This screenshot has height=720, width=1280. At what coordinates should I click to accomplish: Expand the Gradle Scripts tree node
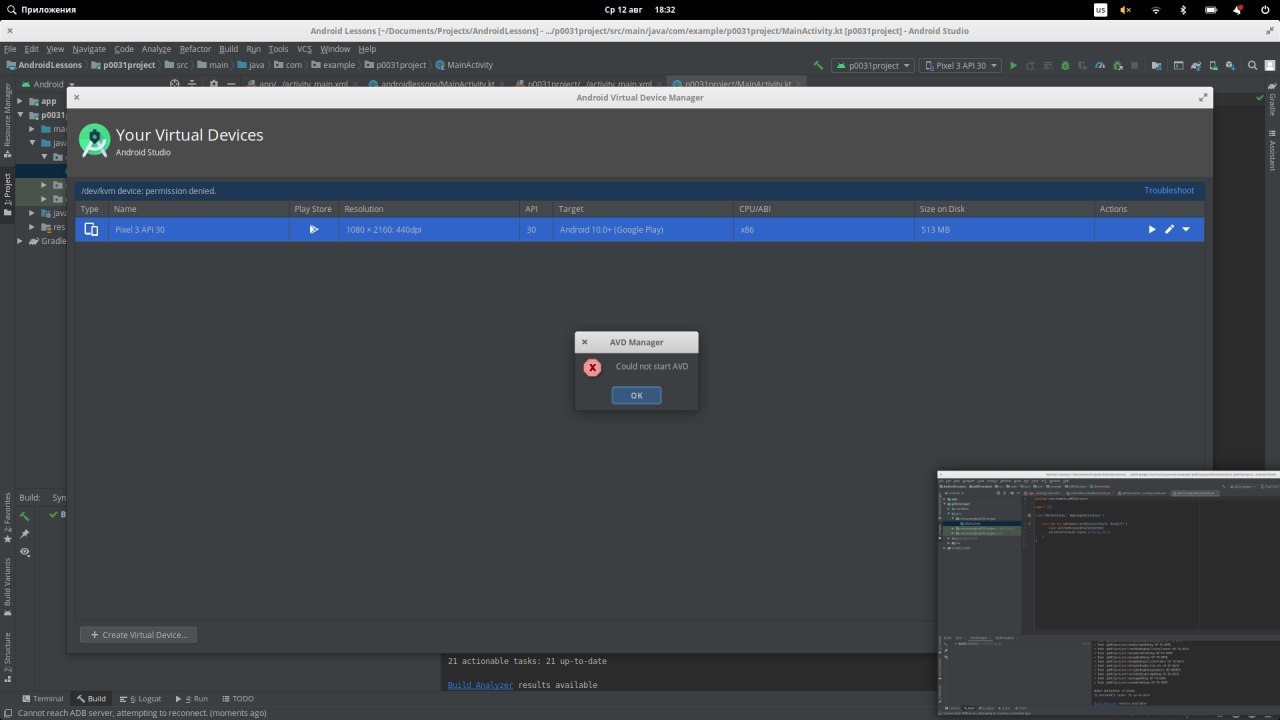click(20, 241)
